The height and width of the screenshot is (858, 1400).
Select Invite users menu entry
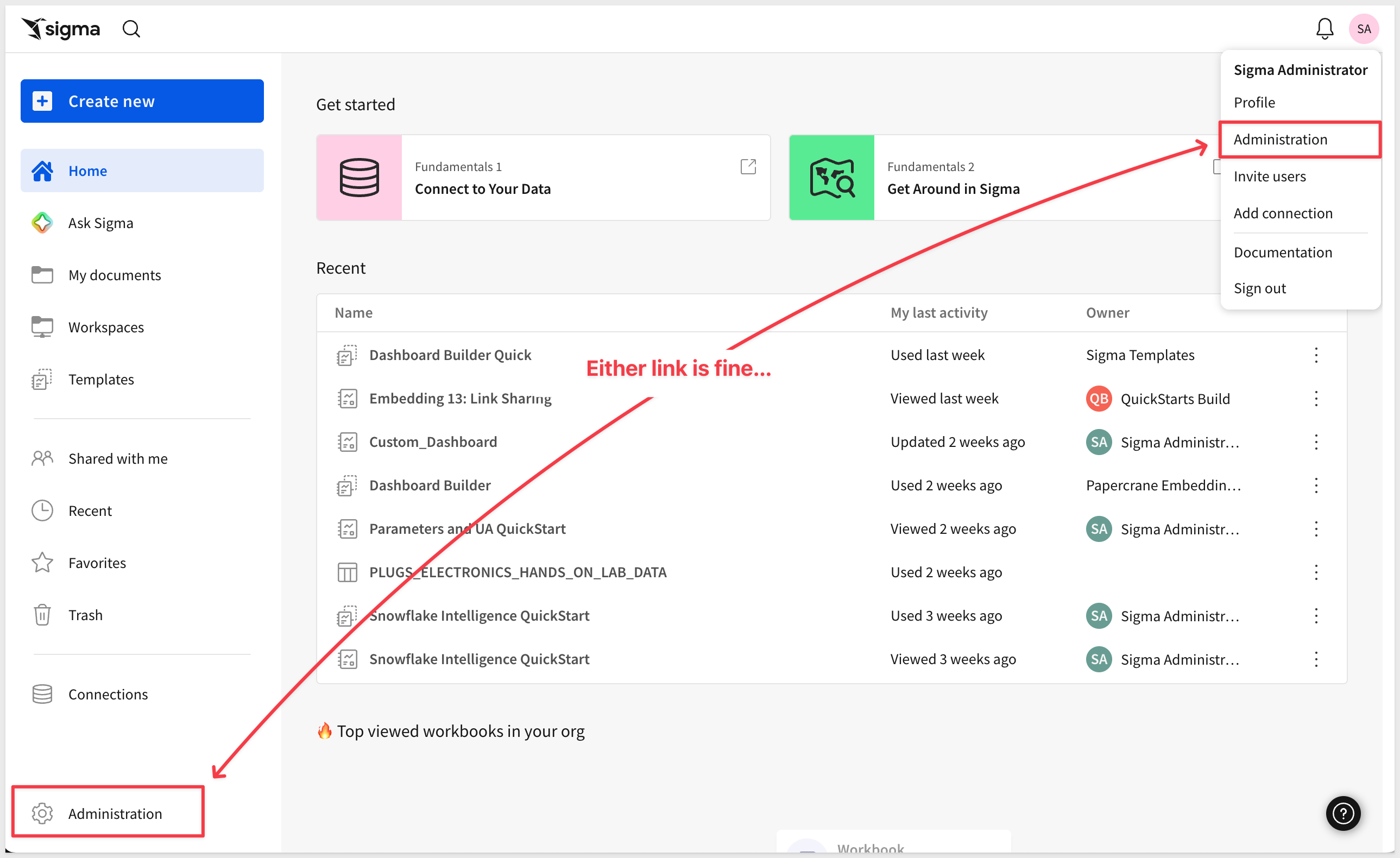coord(1269,176)
